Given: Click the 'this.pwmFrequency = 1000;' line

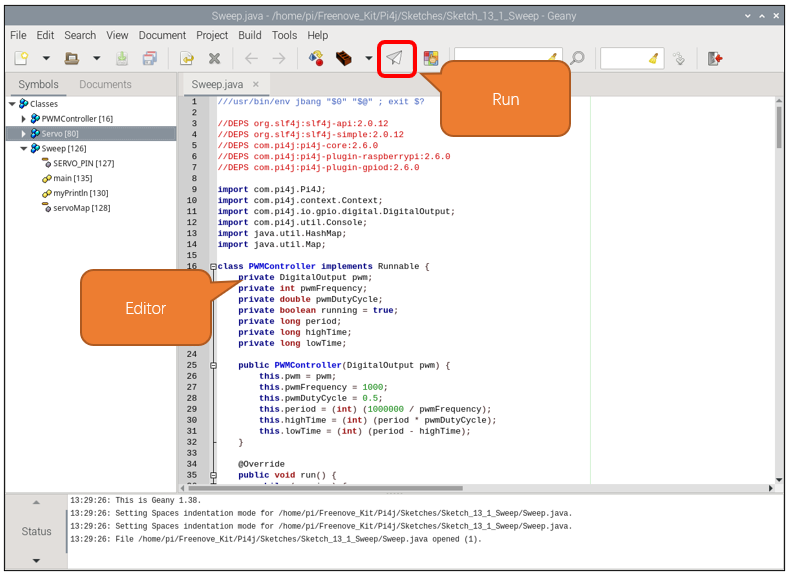Looking at the screenshot, I should 323,387.
